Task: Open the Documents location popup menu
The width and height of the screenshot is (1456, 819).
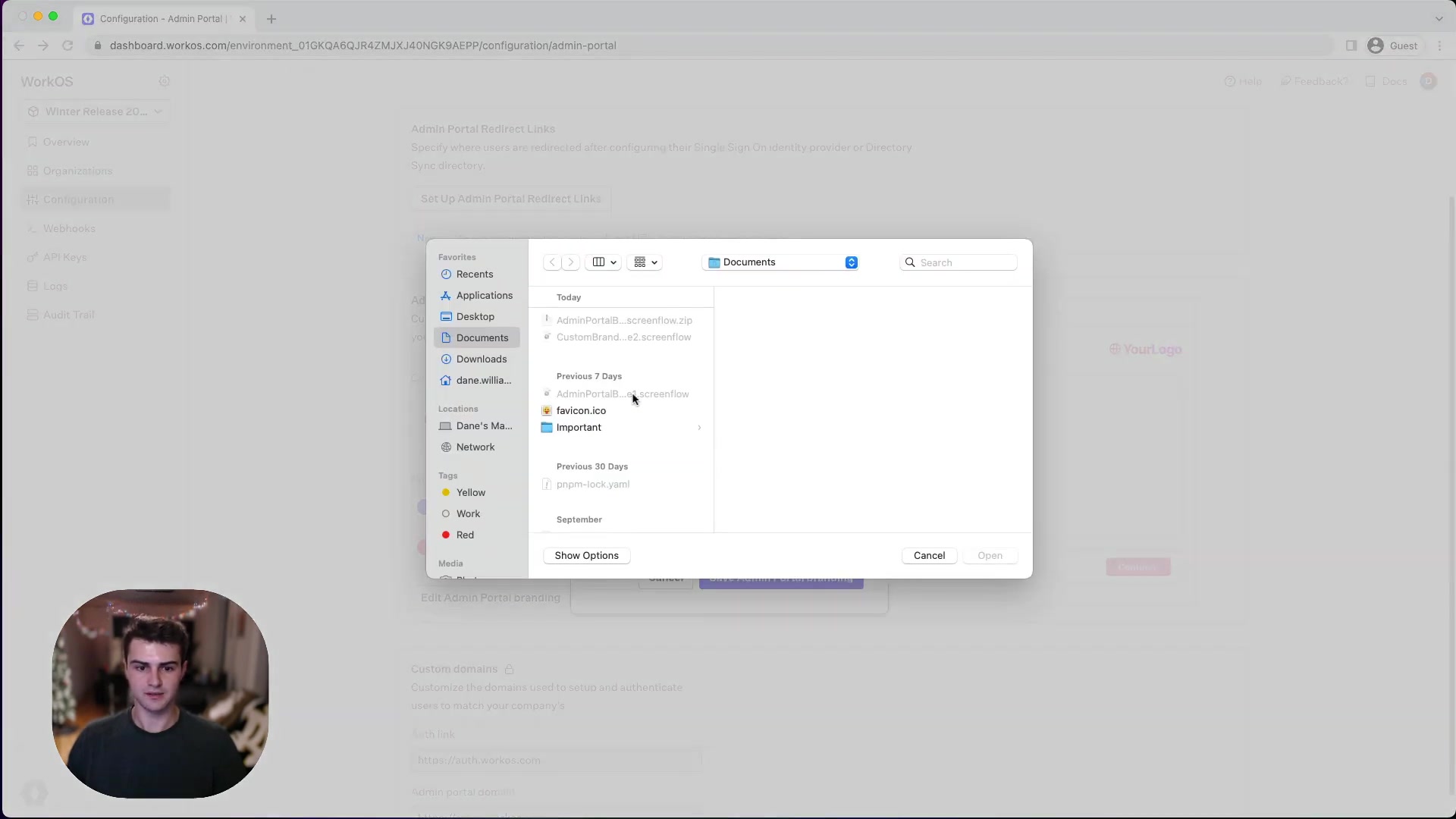Action: [x=781, y=262]
